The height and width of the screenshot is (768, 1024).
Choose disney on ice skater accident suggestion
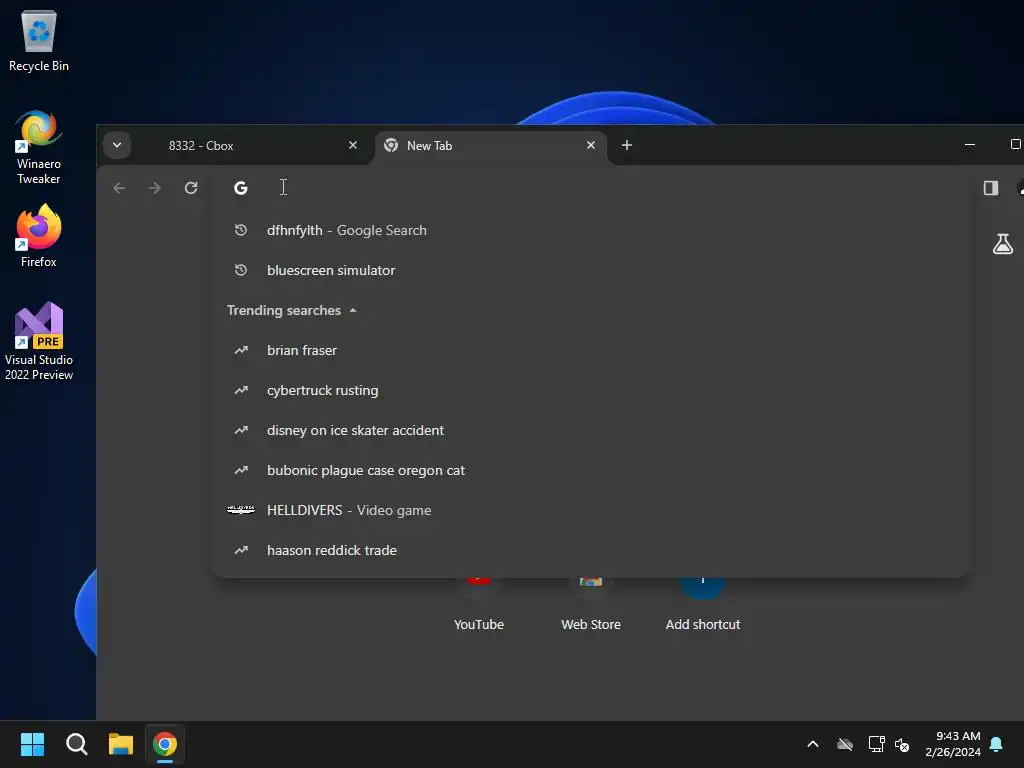pos(591,430)
